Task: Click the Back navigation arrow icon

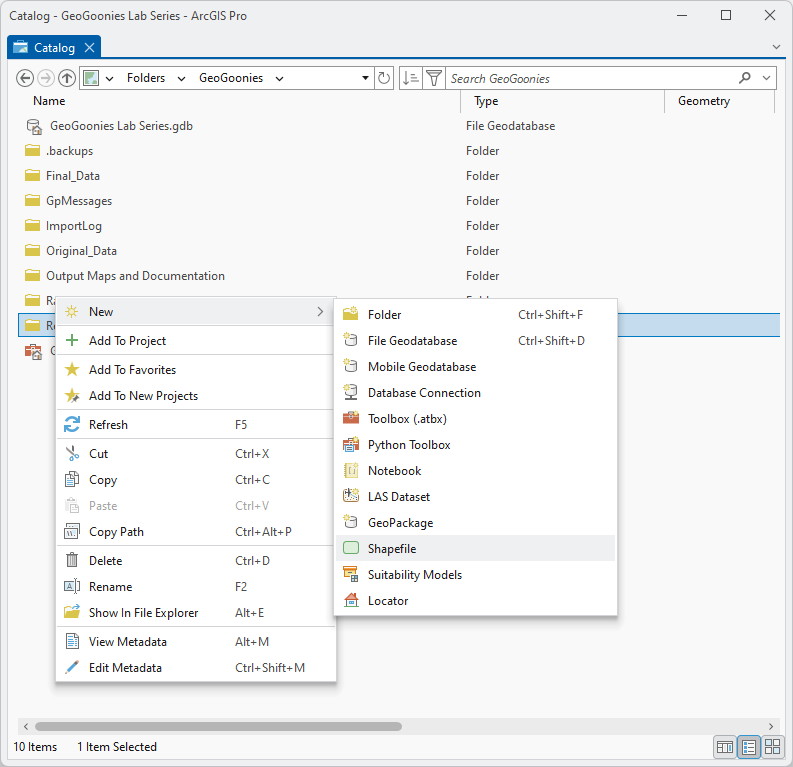Action: point(25,78)
